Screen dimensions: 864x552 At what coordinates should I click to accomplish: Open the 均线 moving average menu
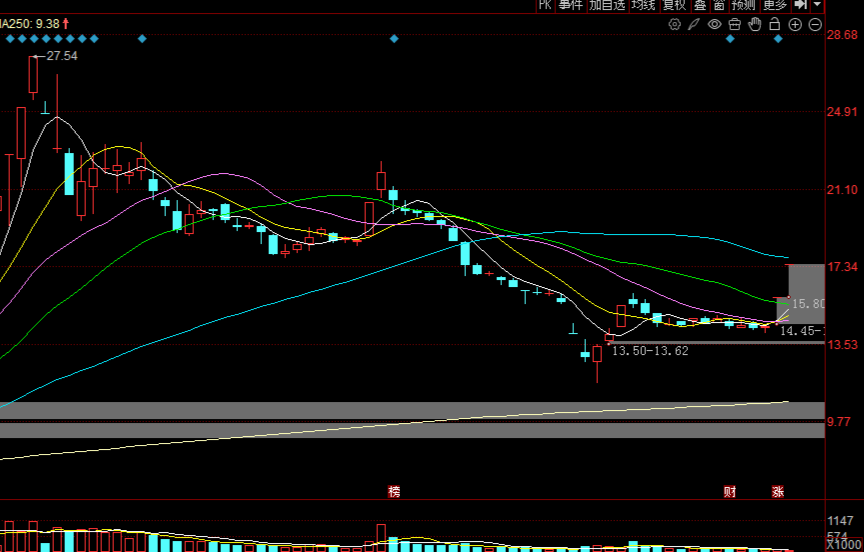point(644,6)
